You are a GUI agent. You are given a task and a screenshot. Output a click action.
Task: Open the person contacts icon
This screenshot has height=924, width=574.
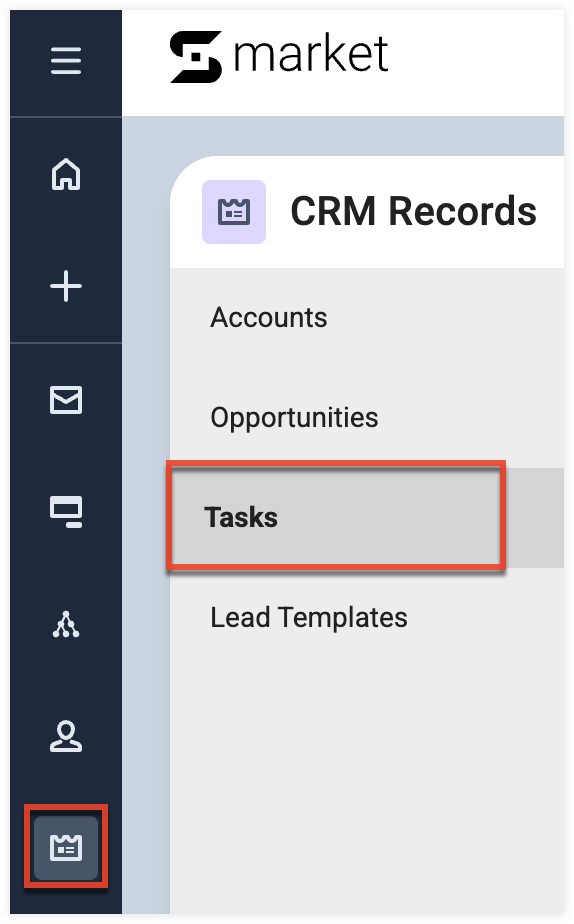tap(65, 737)
